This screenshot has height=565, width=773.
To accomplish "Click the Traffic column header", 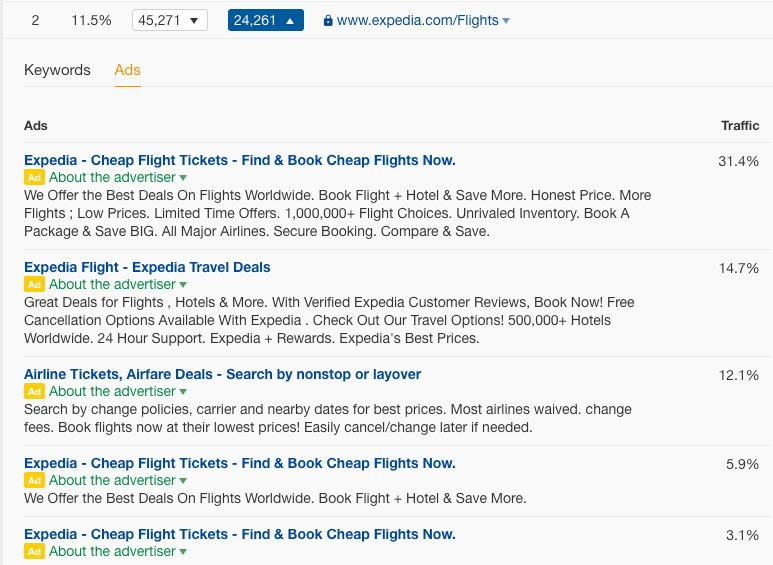I will (x=740, y=126).
